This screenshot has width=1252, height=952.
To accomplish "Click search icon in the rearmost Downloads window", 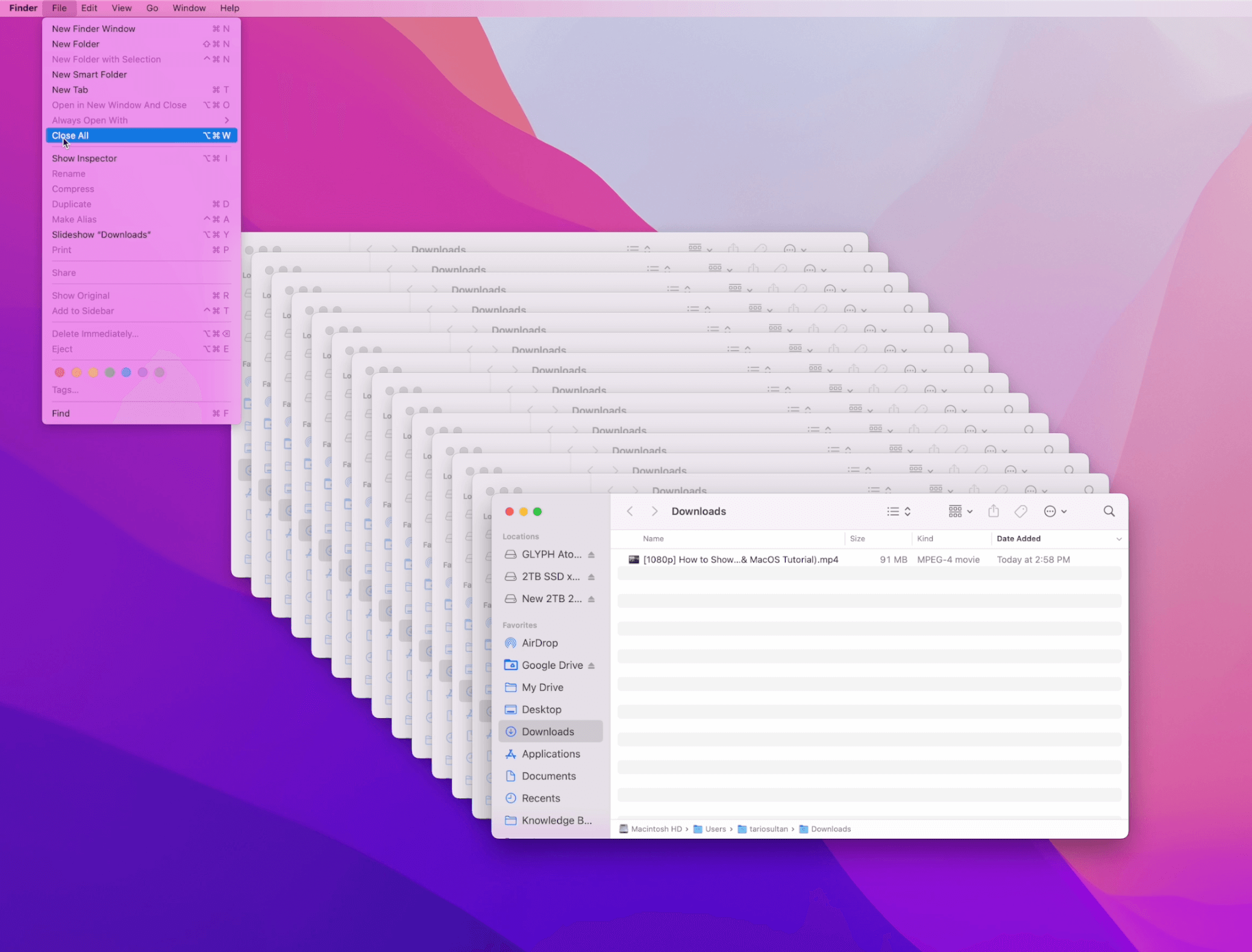I will click(848, 249).
